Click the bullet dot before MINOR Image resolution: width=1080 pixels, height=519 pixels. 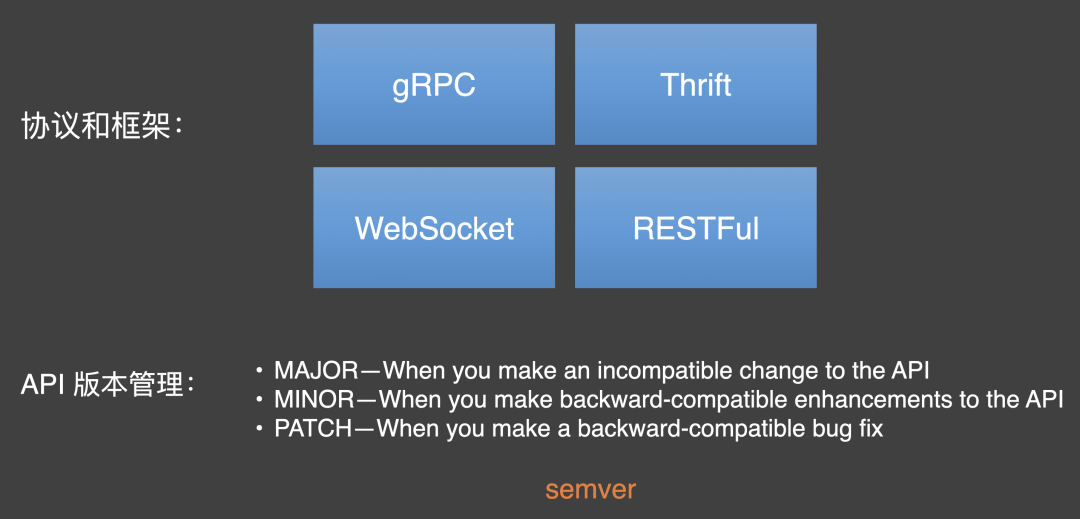pos(260,400)
